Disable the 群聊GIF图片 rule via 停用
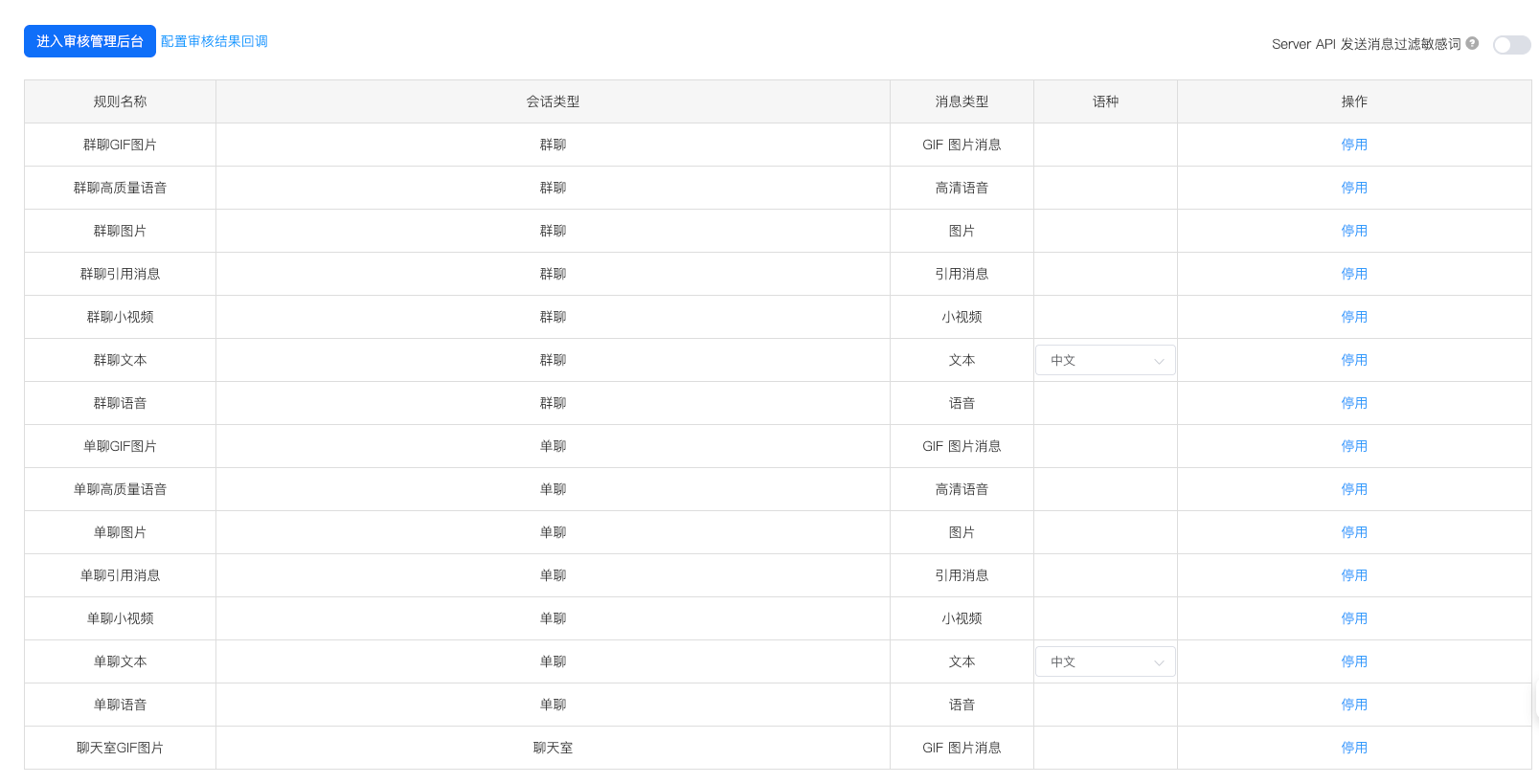1539x784 pixels. pos(1354,145)
